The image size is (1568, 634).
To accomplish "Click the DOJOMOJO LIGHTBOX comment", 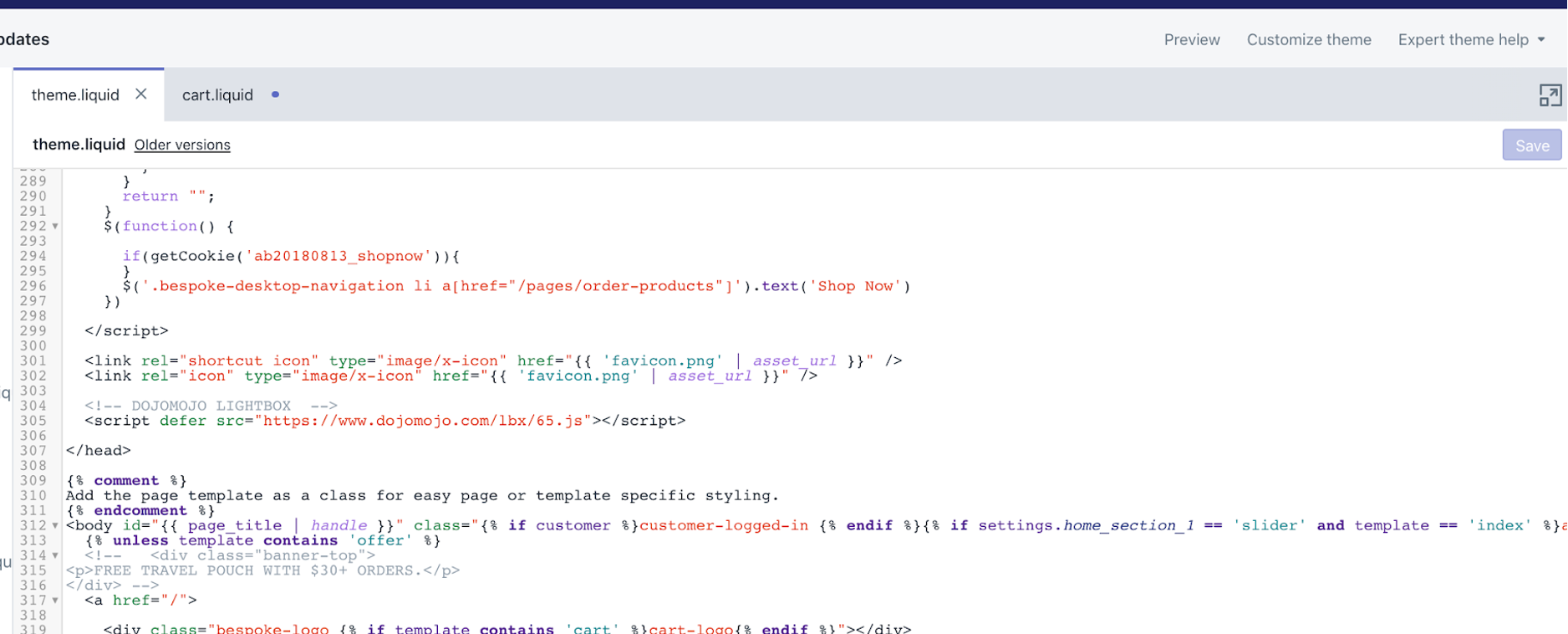I will coord(211,406).
